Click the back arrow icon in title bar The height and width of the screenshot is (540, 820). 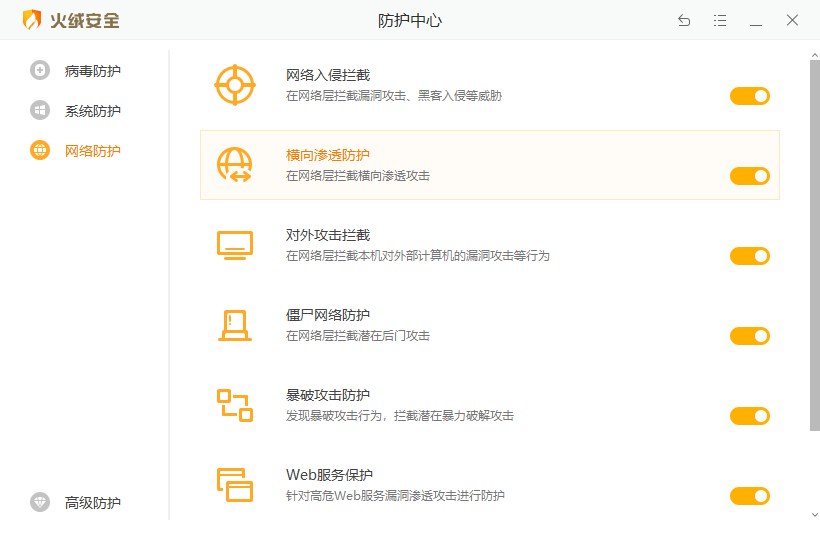pyautogui.click(x=684, y=20)
